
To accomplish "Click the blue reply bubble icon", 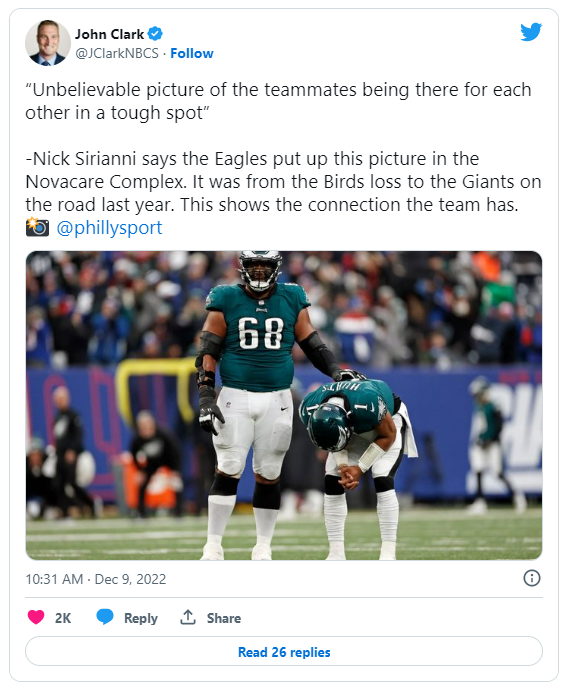I will click(105, 617).
